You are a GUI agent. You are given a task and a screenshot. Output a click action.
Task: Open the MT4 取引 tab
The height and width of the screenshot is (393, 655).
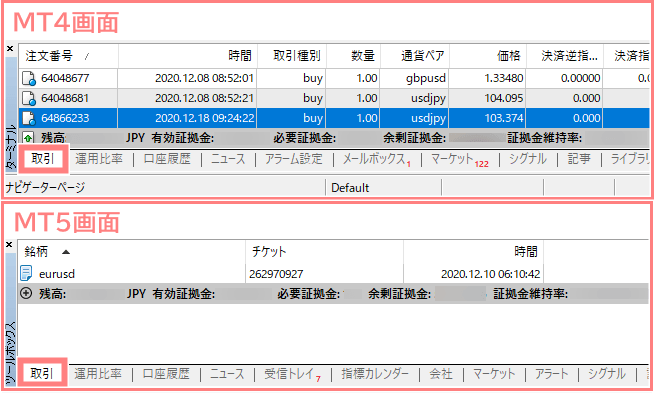pyautogui.click(x=43, y=159)
